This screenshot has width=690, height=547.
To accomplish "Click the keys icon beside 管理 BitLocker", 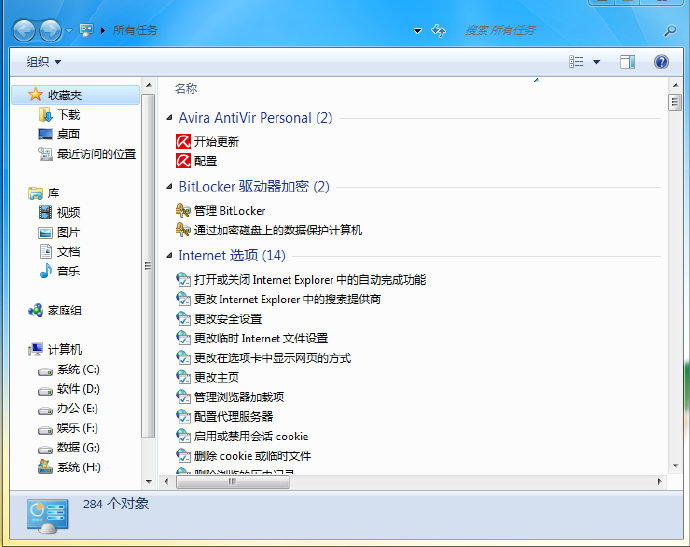I will (x=183, y=210).
